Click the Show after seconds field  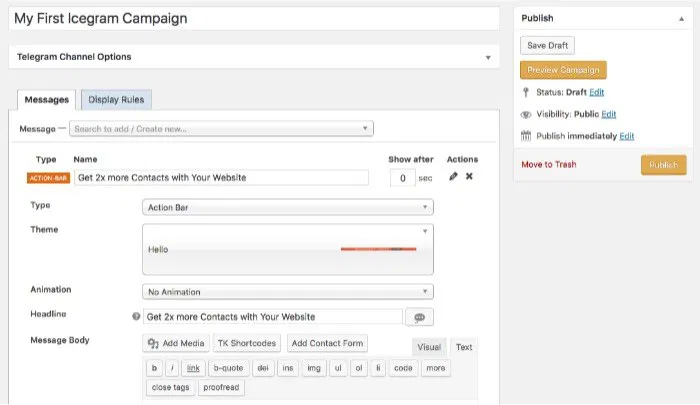click(401, 178)
